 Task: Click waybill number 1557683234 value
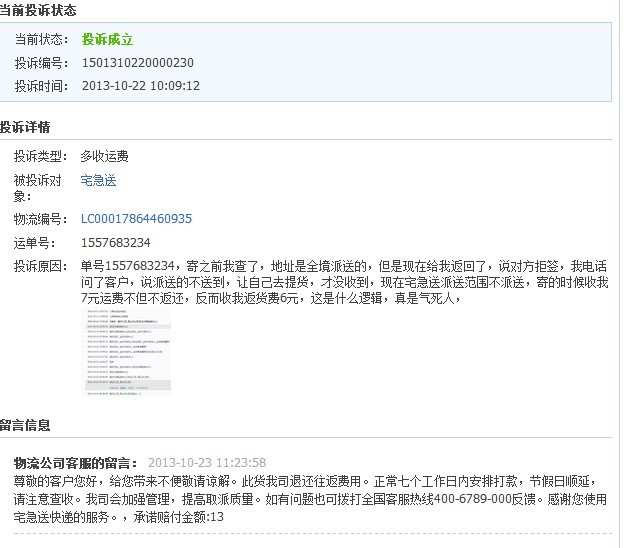115,243
